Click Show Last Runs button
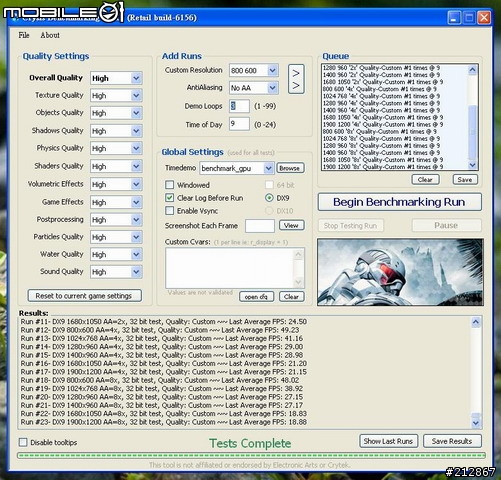Screen dimensions: 501x480 (388, 441)
